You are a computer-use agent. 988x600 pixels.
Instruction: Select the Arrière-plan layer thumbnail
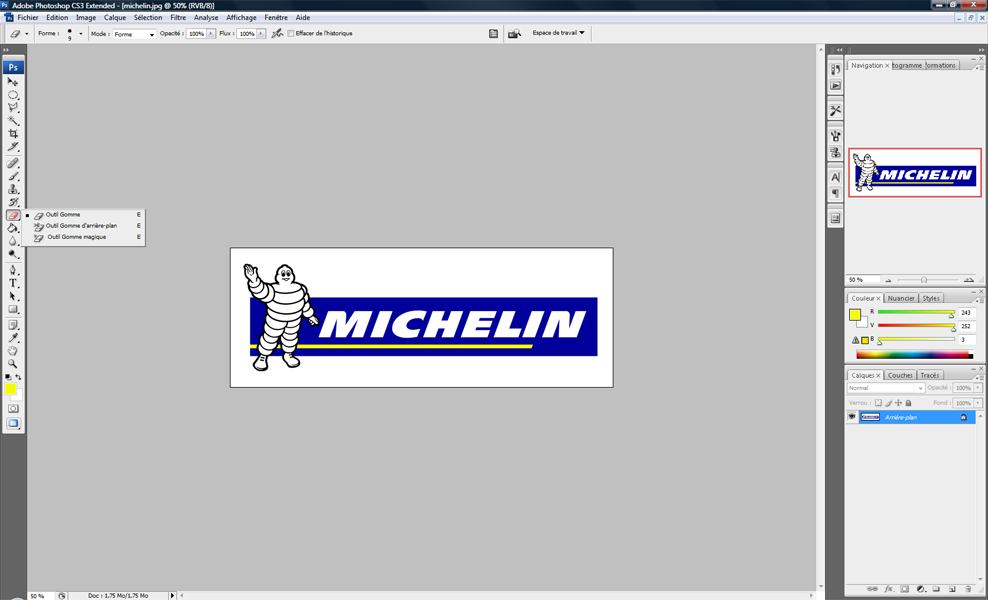tap(870, 417)
